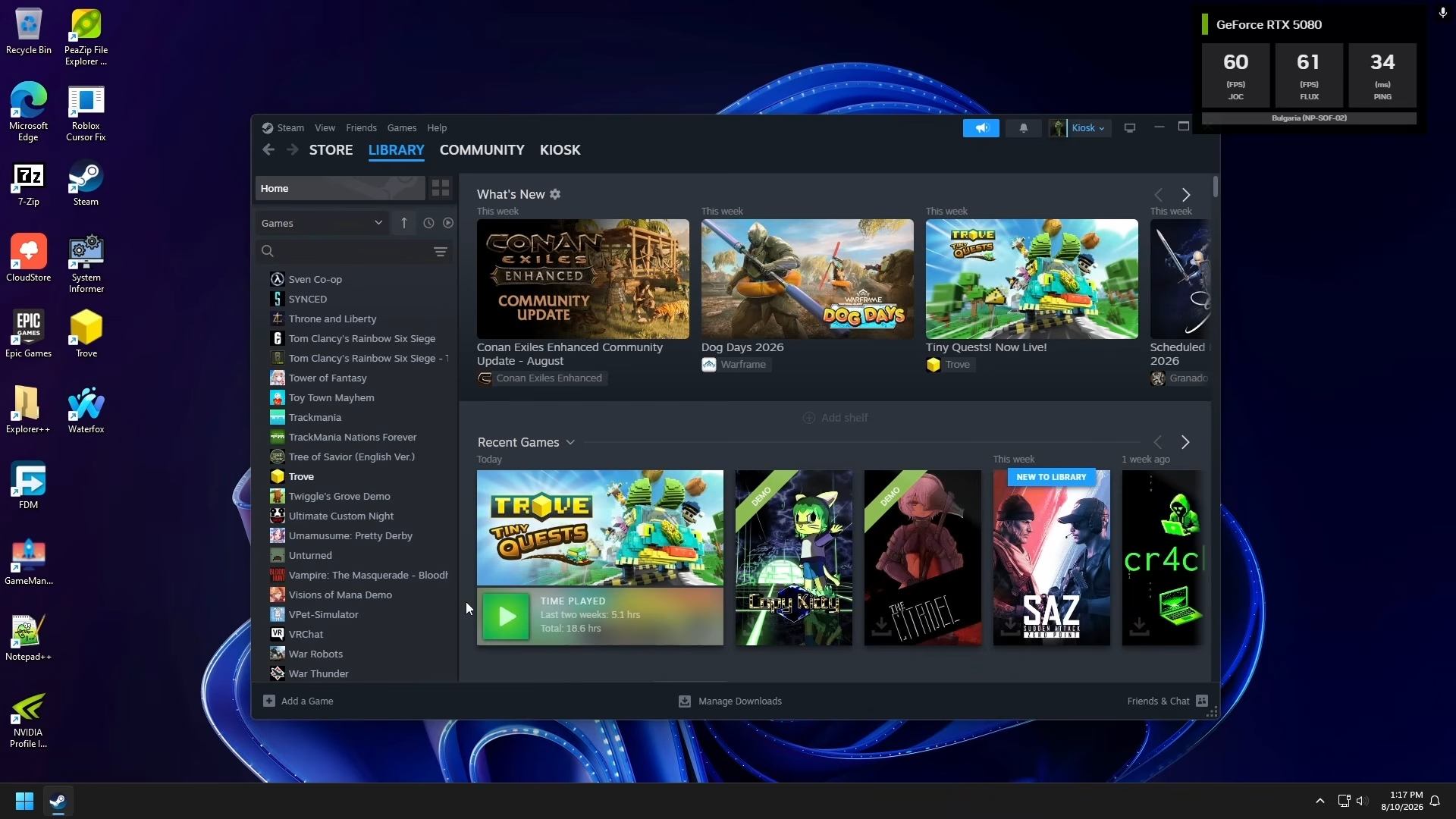Screen dimensions: 1456x819
Task: Switch library to collections grid view
Action: click(441, 188)
